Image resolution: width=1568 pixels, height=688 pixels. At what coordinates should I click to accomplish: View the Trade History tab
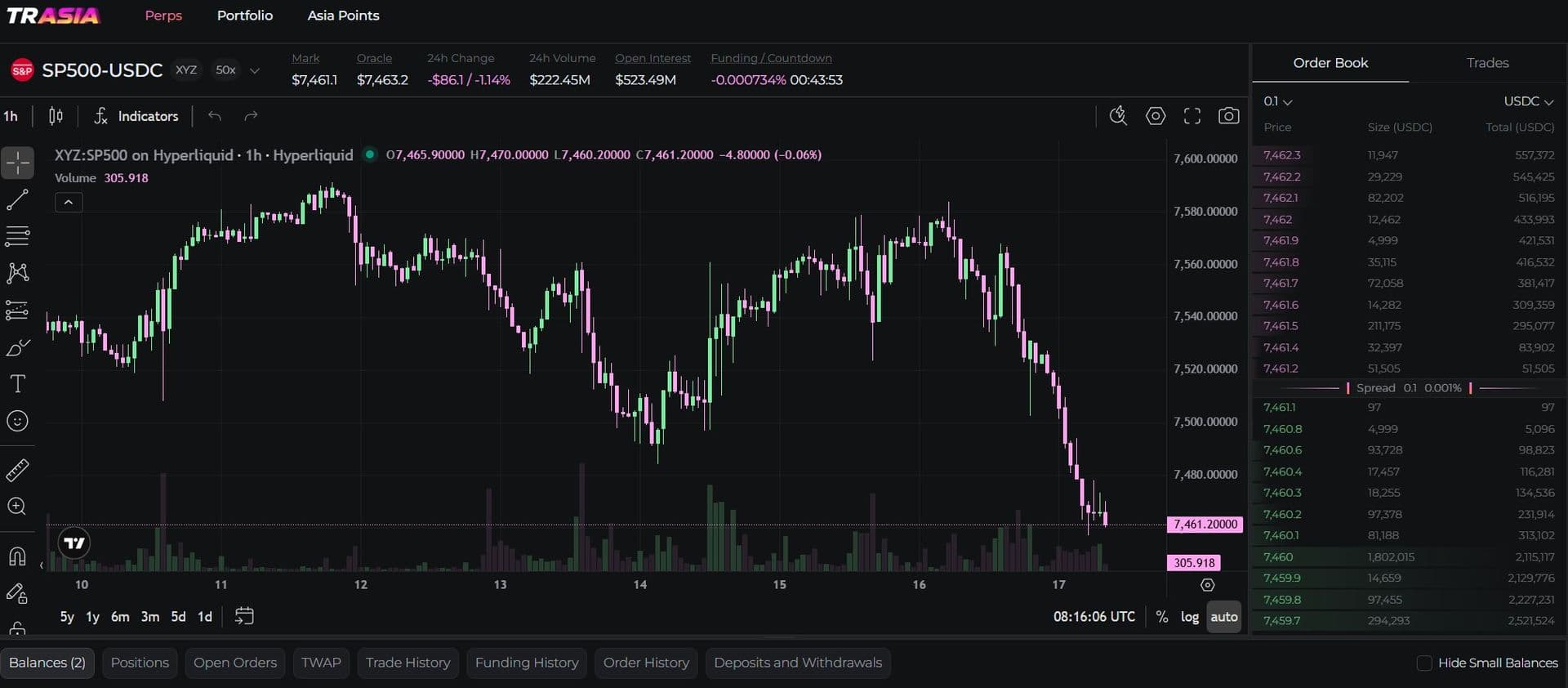coord(408,663)
